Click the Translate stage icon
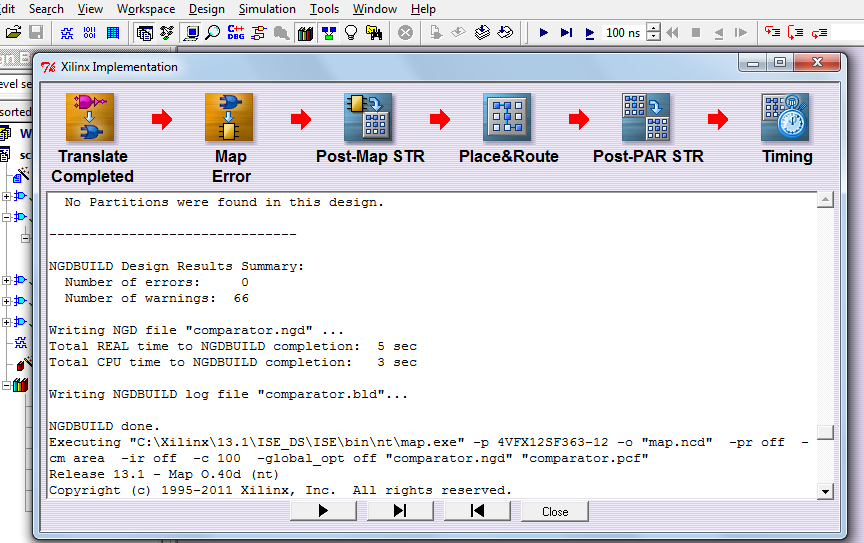This screenshot has width=864, height=543. (x=90, y=117)
